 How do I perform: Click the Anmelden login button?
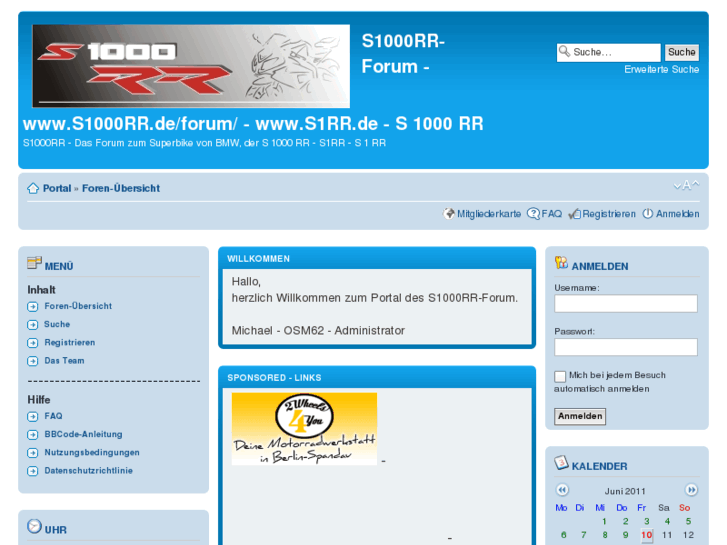[580, 416]
